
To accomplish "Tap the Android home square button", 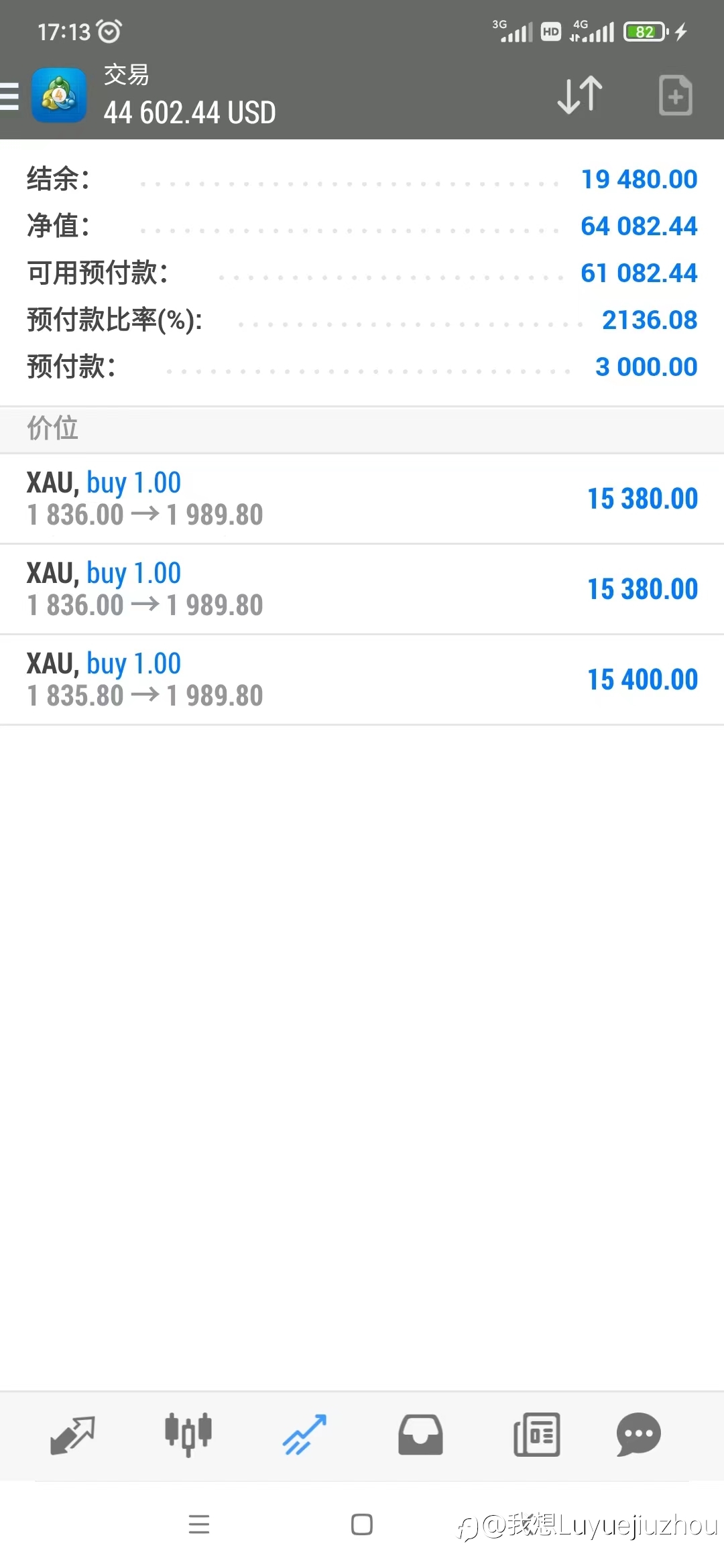I will (362, 1524).
